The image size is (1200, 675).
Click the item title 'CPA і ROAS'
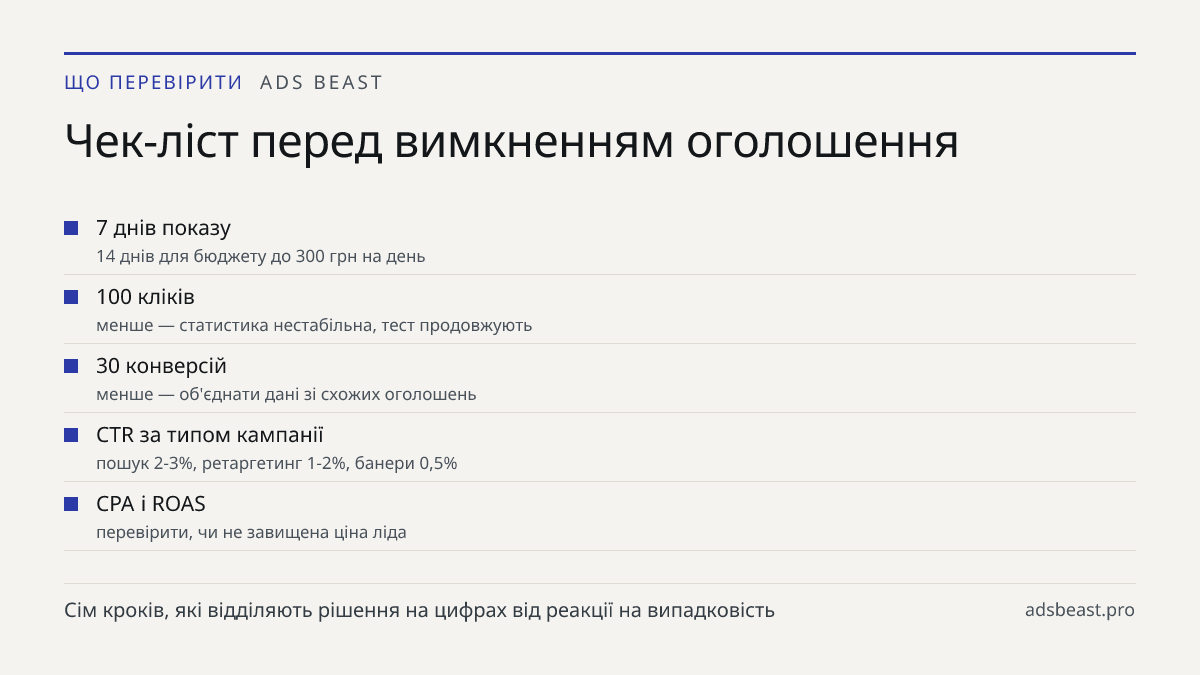pyautogui.click(x=151, y=504)
